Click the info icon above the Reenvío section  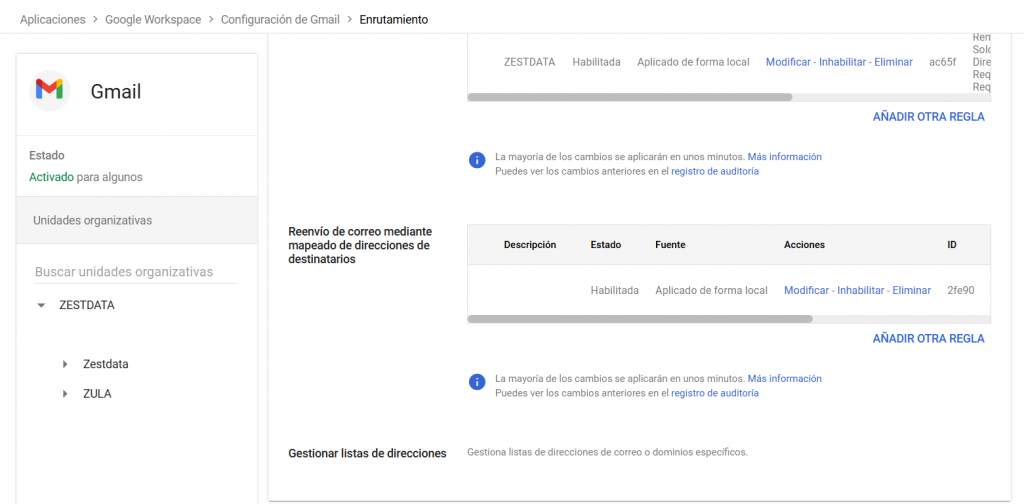pyautogui.click(x=477, y=159)
